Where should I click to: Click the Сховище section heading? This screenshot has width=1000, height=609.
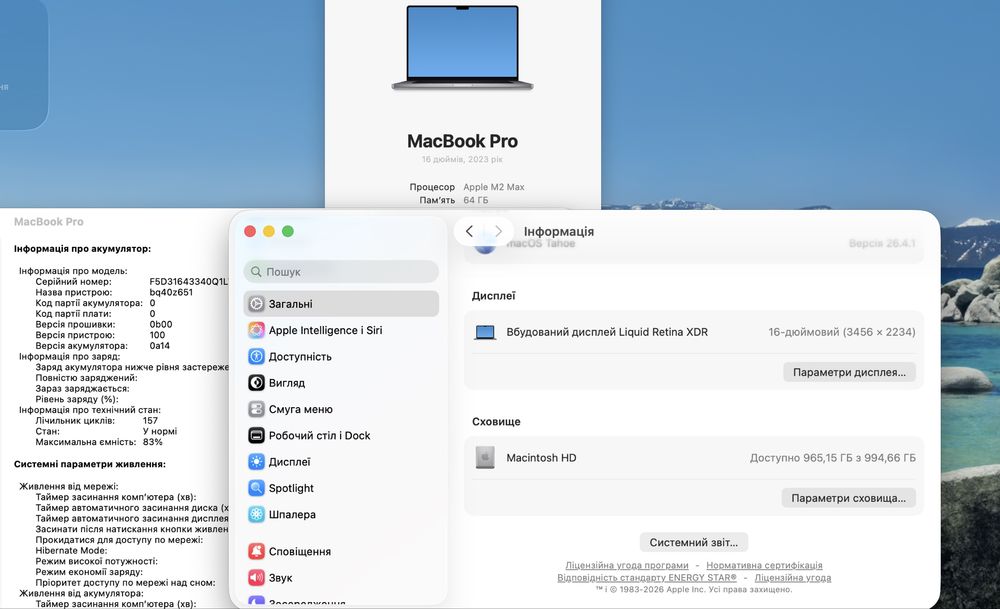coord(496,422)
